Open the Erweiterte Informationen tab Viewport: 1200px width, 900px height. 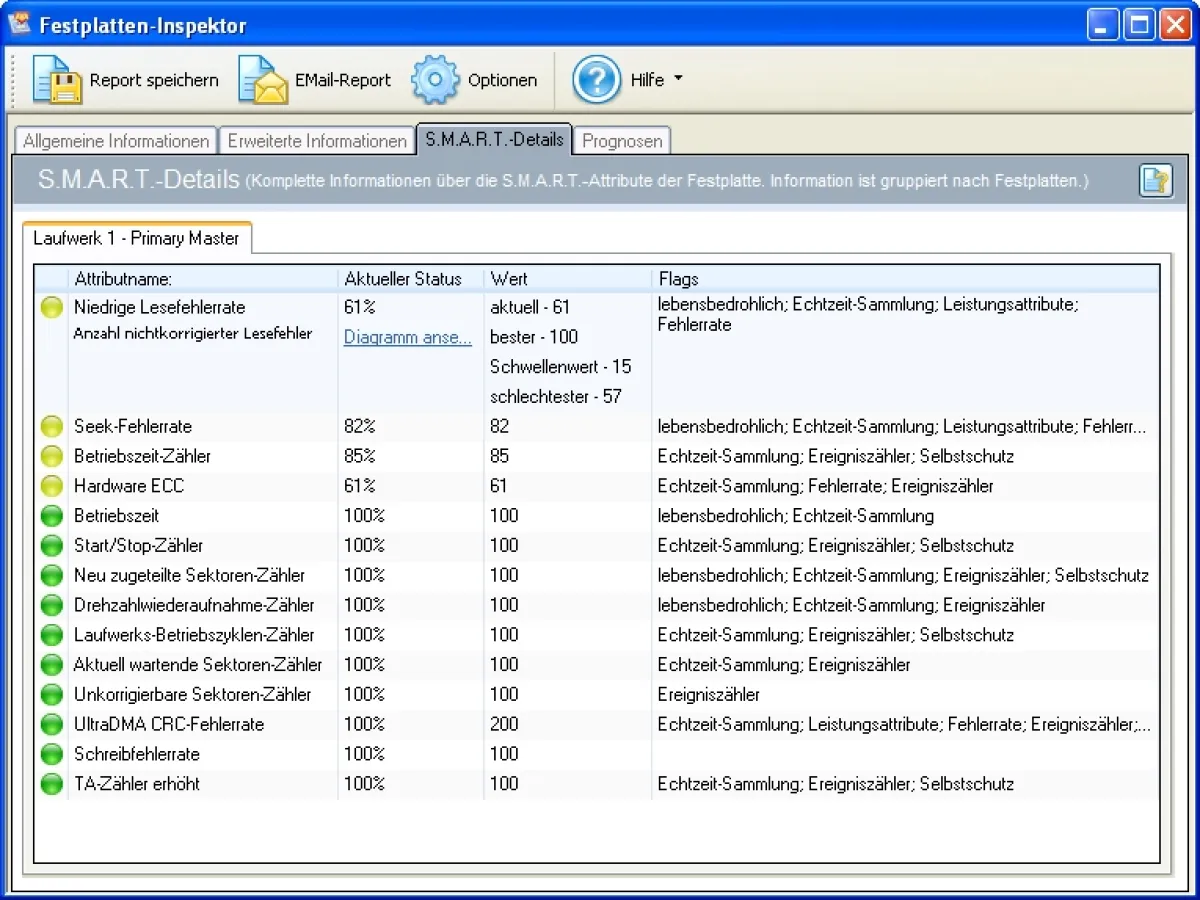point(317,141)
